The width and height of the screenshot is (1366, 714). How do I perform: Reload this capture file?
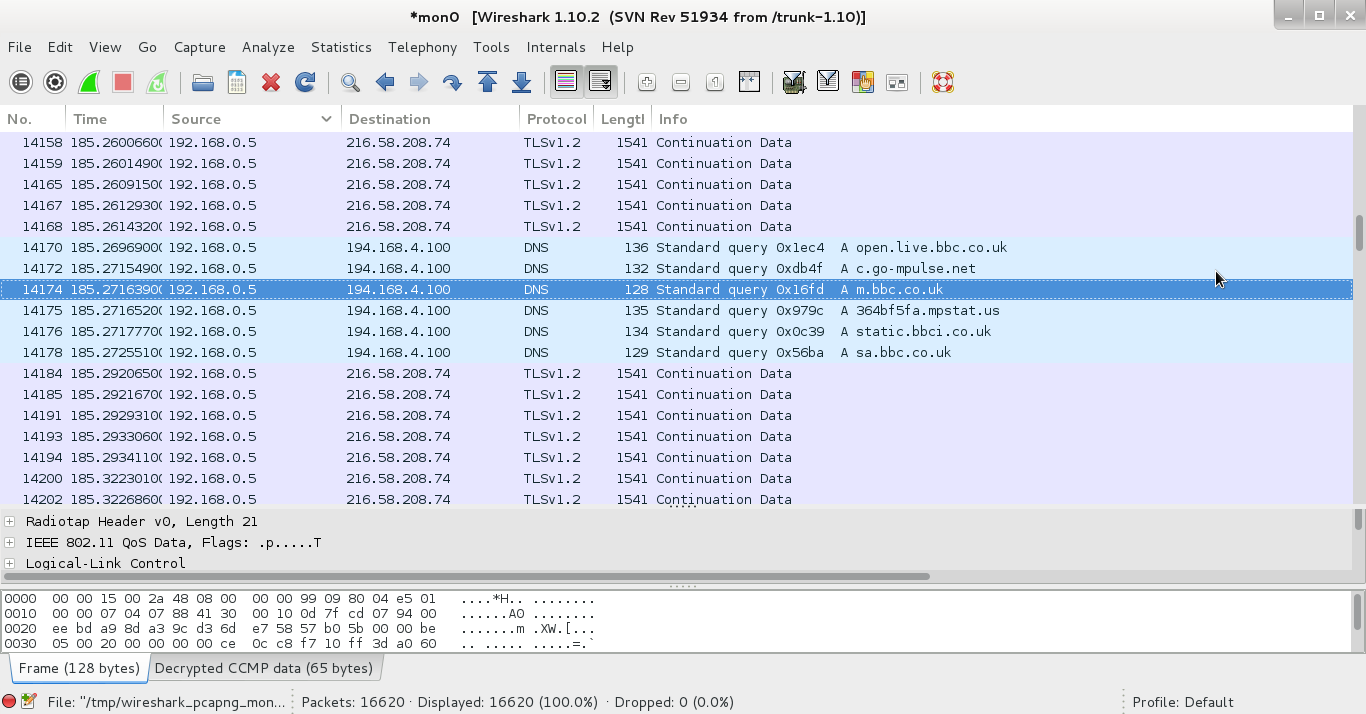point(305,82)
